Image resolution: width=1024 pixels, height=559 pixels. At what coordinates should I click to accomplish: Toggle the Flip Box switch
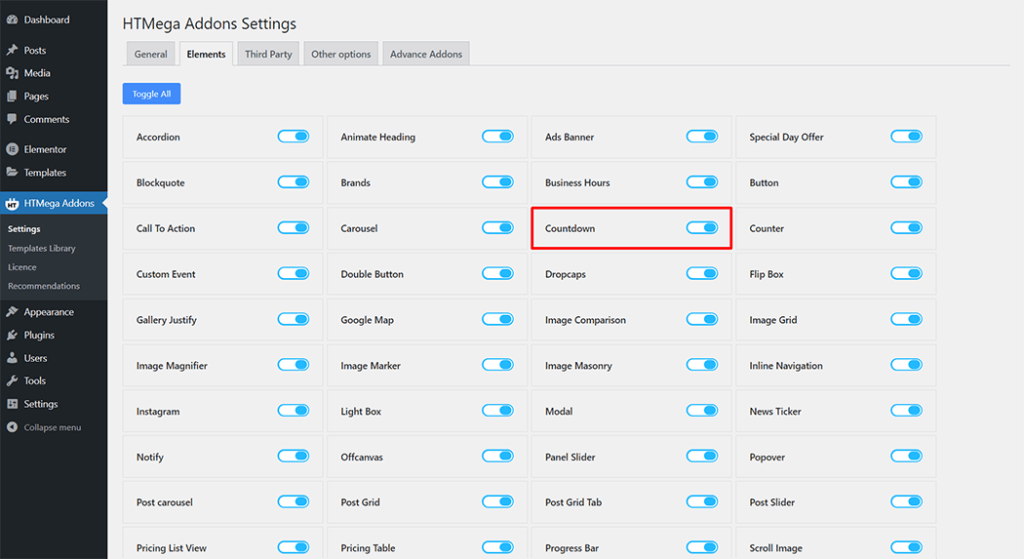906,274
